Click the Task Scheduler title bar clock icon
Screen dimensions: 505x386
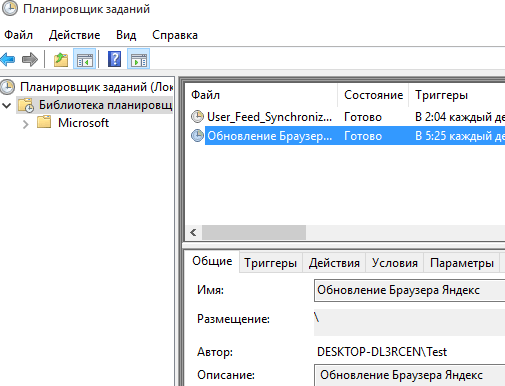pyautogui.click(x=10, y=9)
